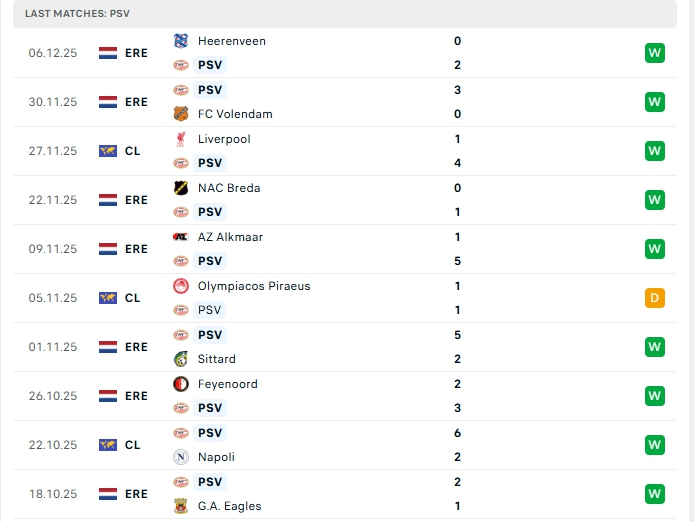Click the Olympiacos Piraeus club crest
Viewport: 694px width, 522px height.
tap(181, 286)
